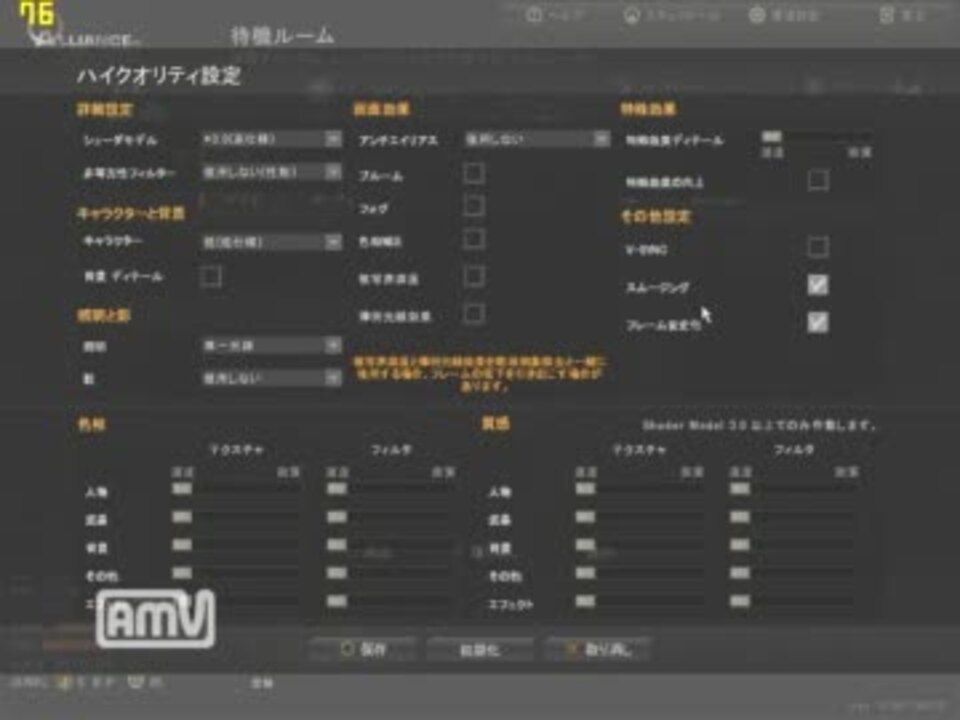Click the second top-bar icon beside help
960x720 pixels.
[631, 15]
